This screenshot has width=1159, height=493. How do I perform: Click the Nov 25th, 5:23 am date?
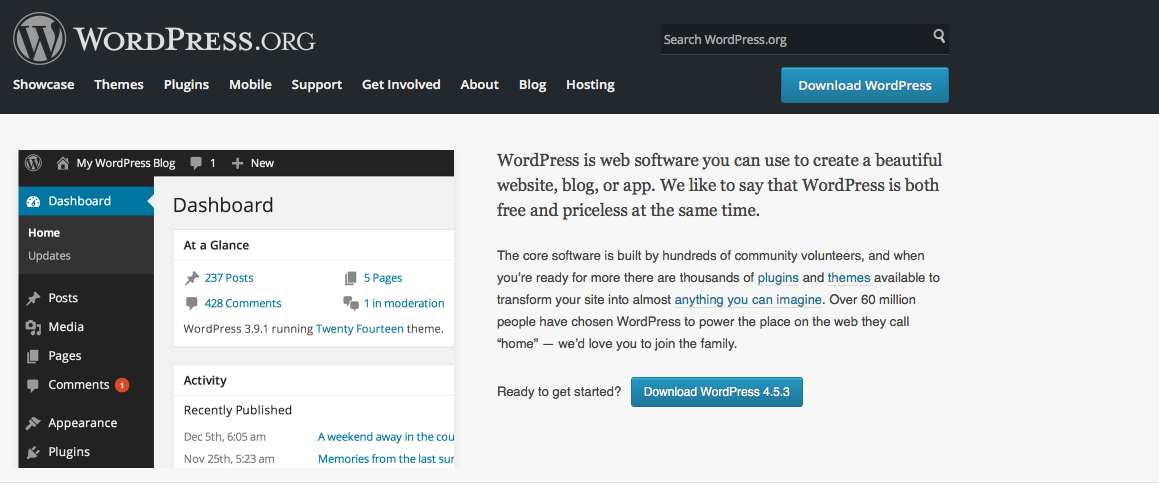tap(229, 459)
